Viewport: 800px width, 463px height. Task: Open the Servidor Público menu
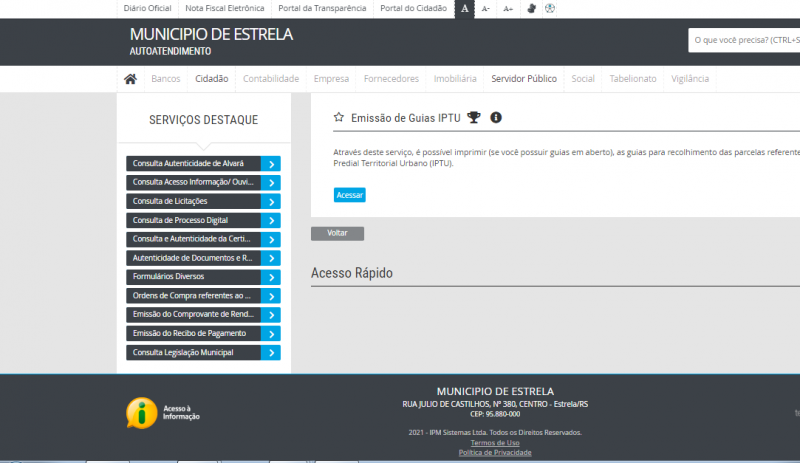523,79
